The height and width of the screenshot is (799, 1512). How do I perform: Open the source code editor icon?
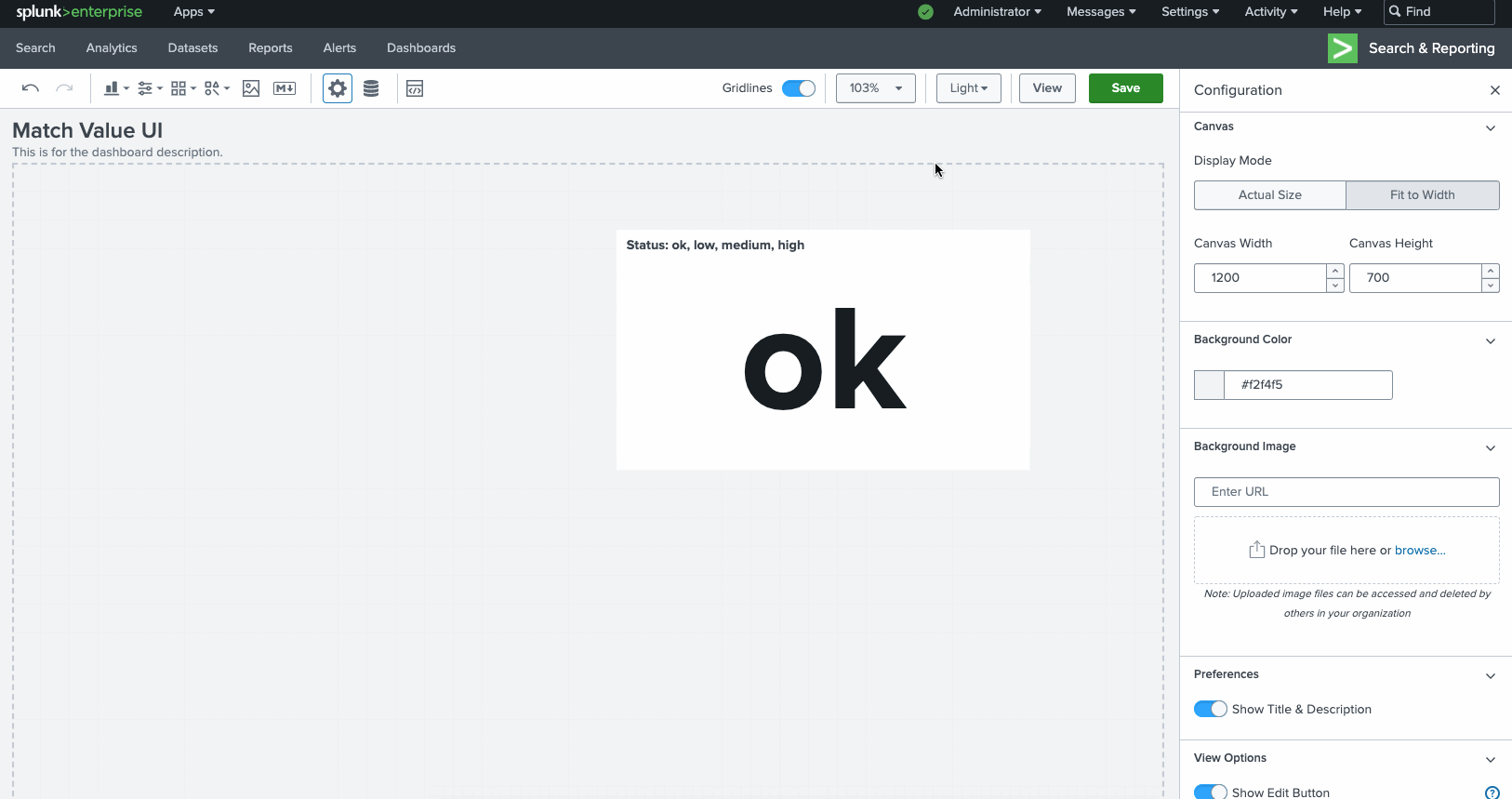coord(415,88)
